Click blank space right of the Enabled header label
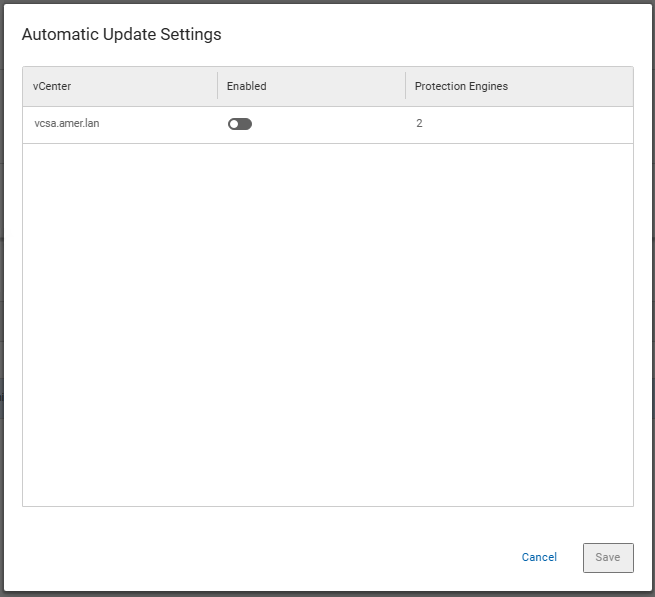 click(x=330, y=86)
